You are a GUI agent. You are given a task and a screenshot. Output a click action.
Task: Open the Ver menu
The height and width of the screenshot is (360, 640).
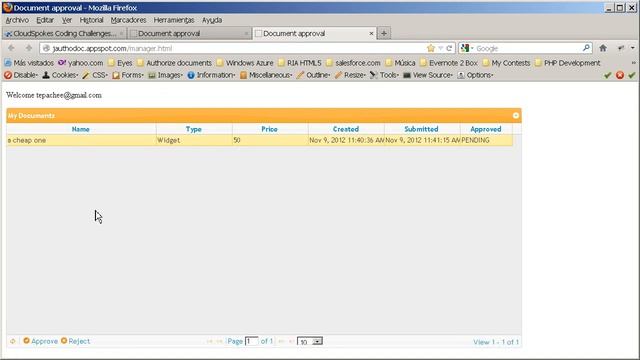tap(67, 20)
